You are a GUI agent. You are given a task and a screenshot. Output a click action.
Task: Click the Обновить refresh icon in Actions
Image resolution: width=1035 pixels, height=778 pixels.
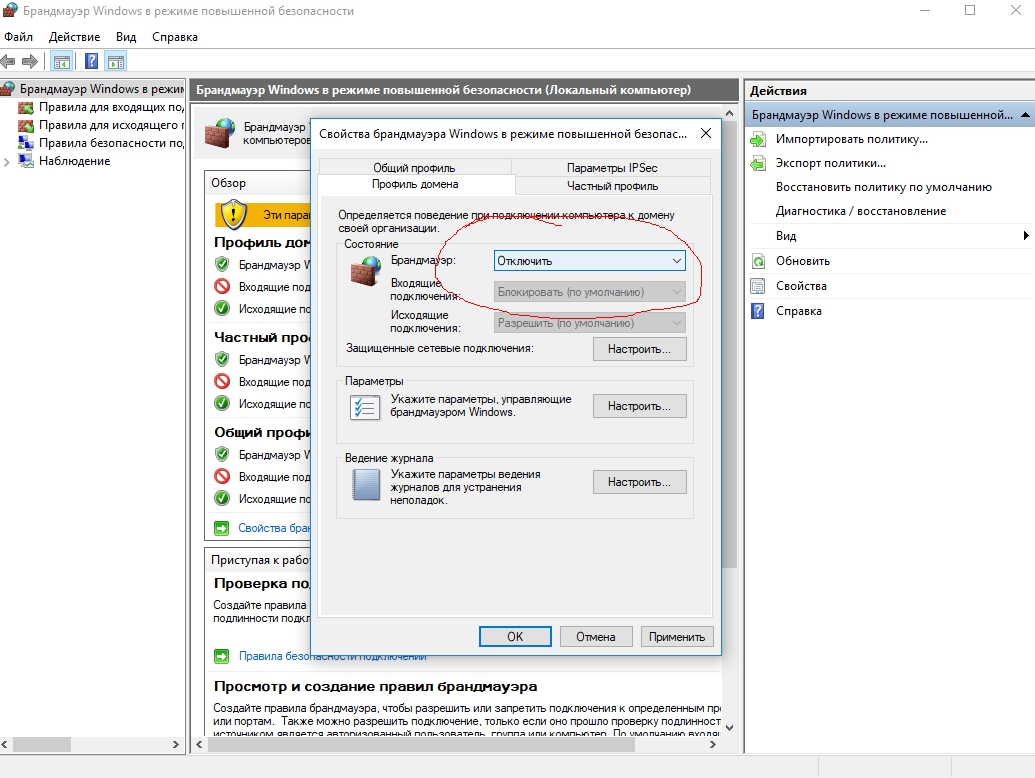[758, 261]
